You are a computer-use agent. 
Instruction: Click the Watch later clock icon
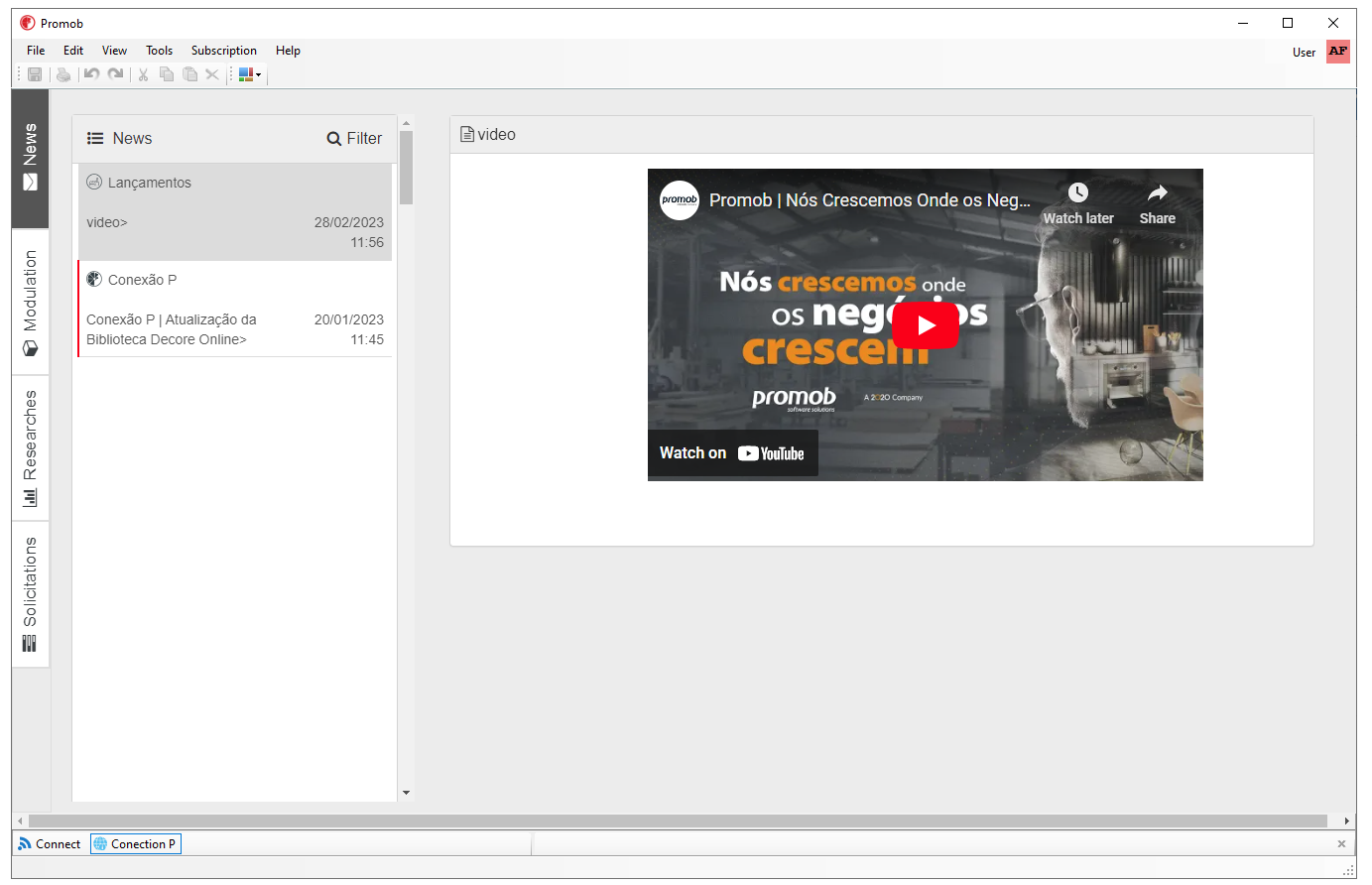coord(1078,192)
